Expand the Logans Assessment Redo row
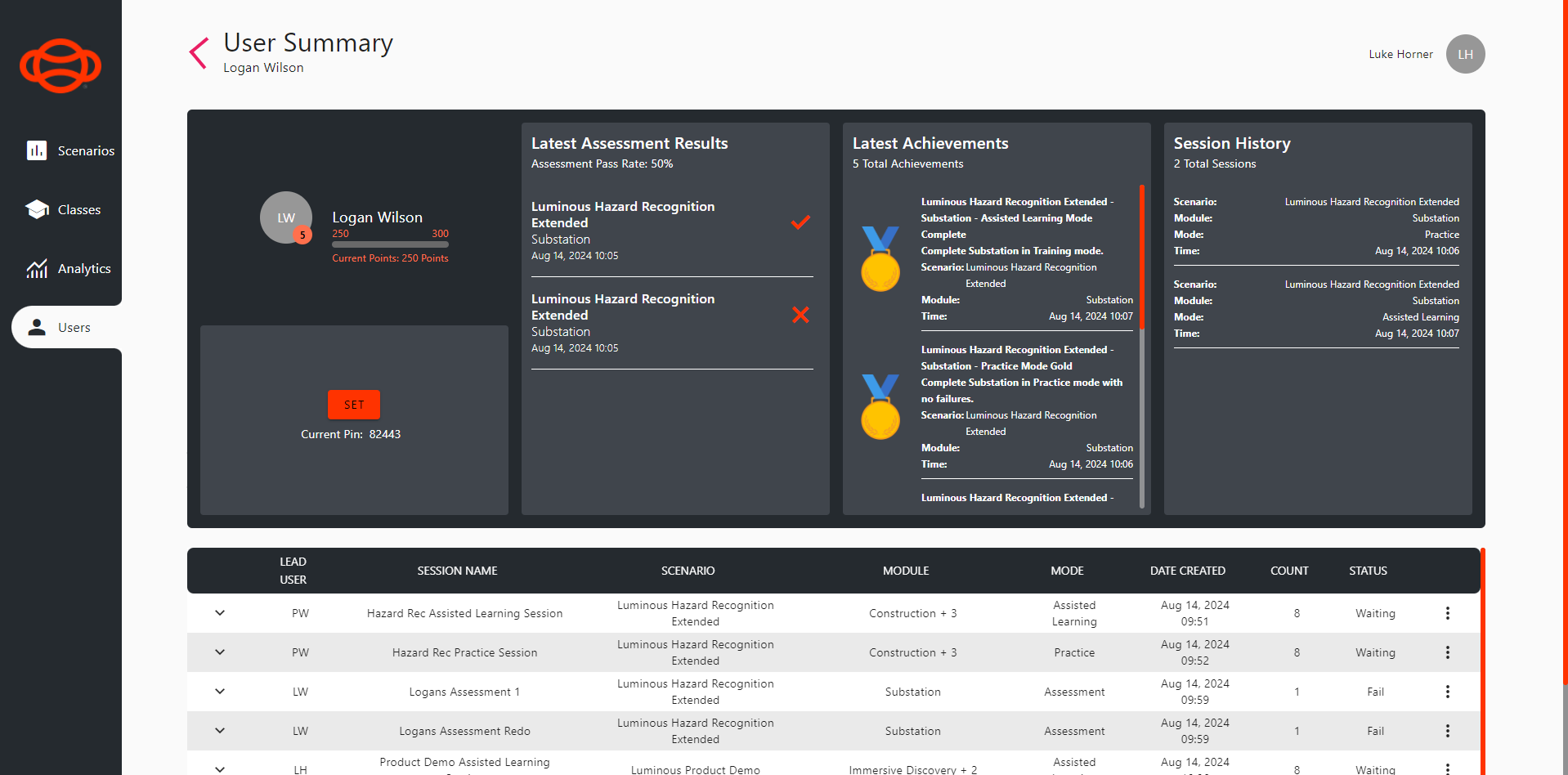 pos(220,731)
